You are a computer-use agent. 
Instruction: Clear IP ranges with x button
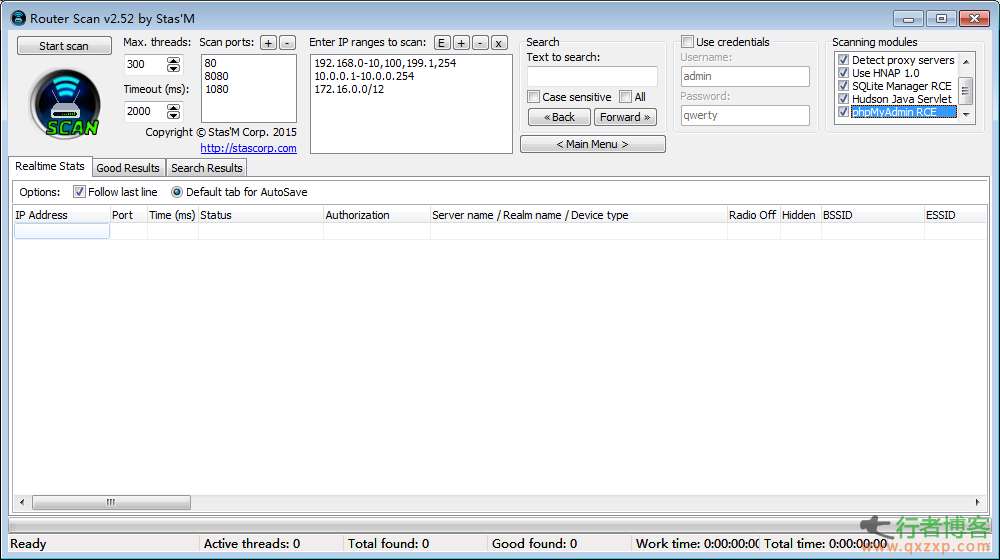coord(499,43)
